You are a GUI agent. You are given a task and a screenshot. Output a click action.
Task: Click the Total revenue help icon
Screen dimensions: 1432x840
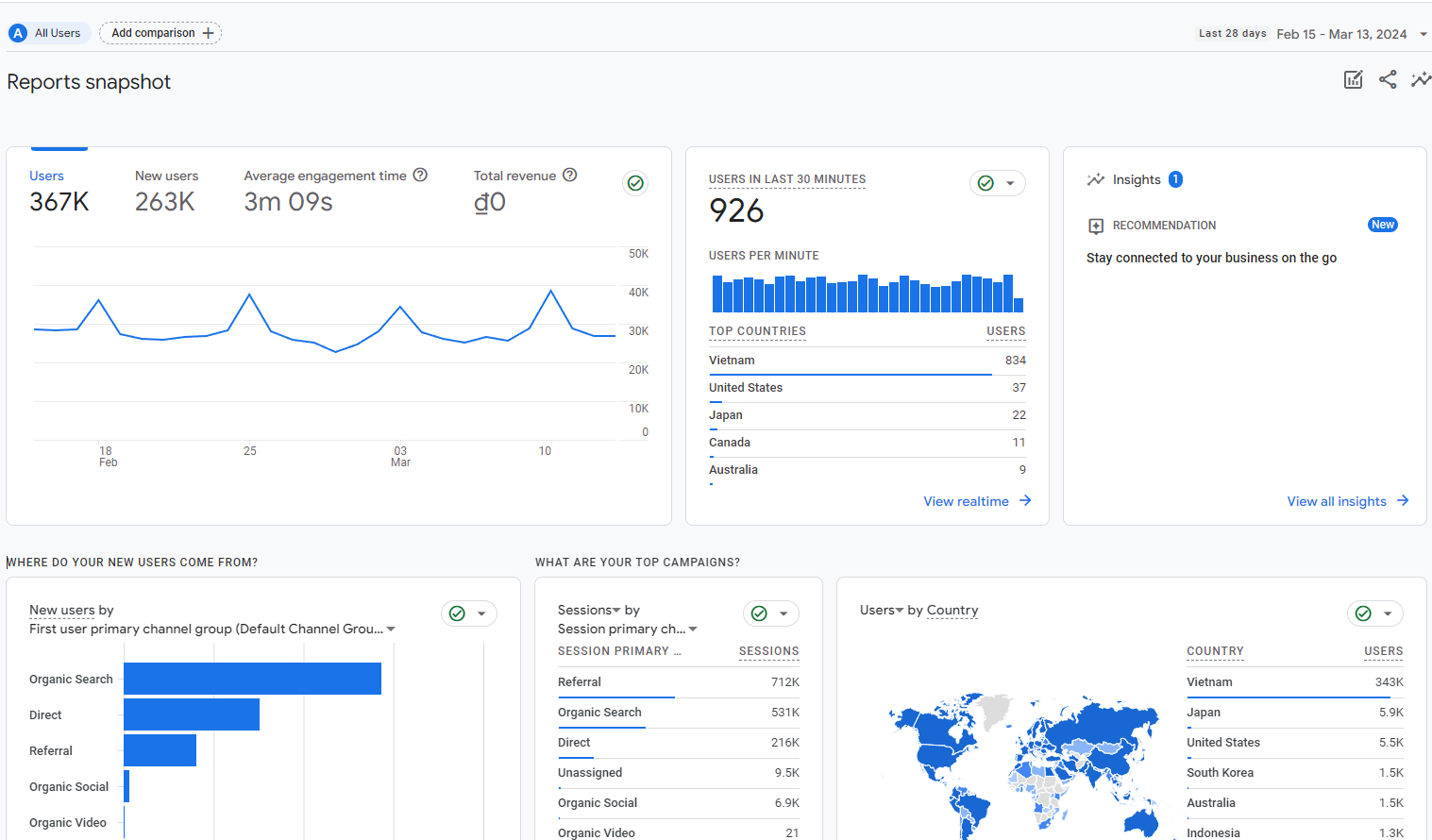570,176
